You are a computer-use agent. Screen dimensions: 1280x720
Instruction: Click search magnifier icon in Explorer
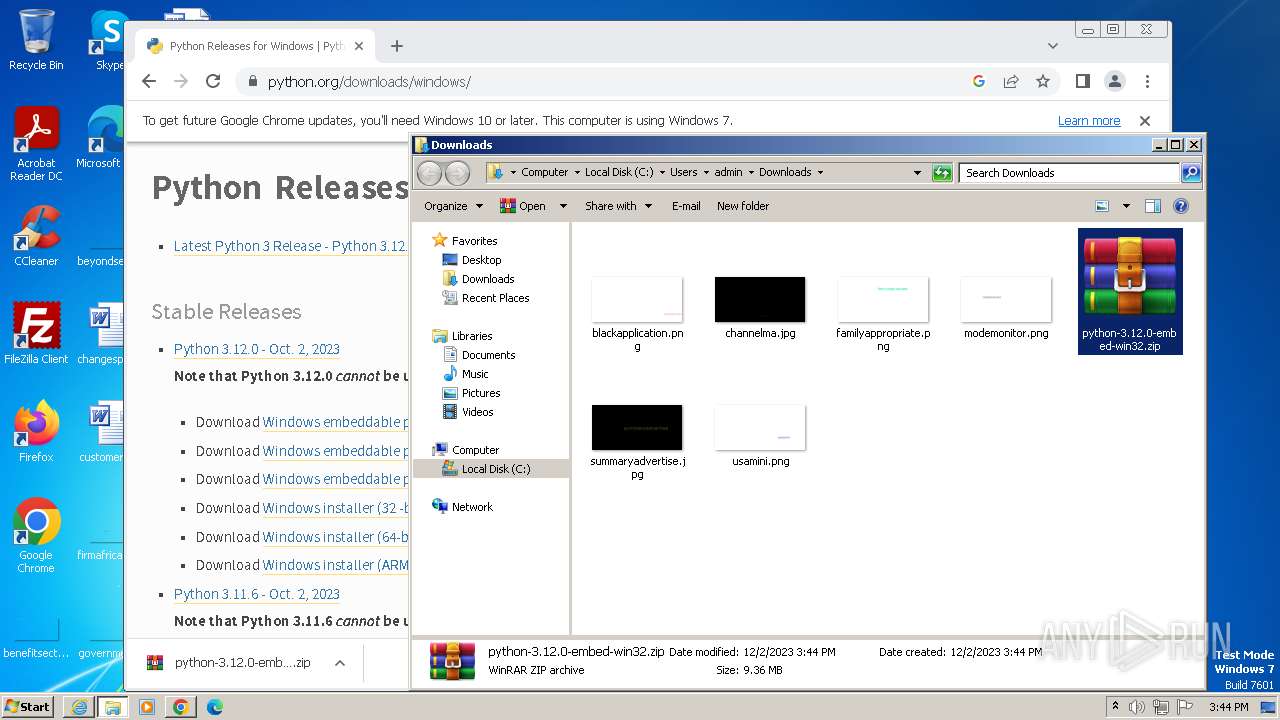(x=1191, y=173)
